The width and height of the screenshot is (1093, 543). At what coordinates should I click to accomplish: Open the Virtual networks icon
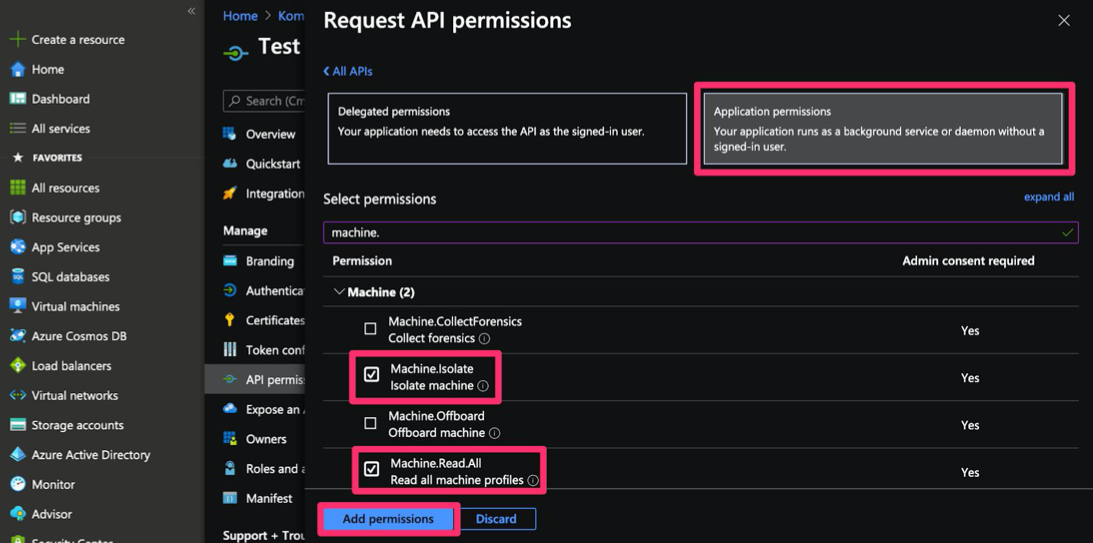point(18,395)
